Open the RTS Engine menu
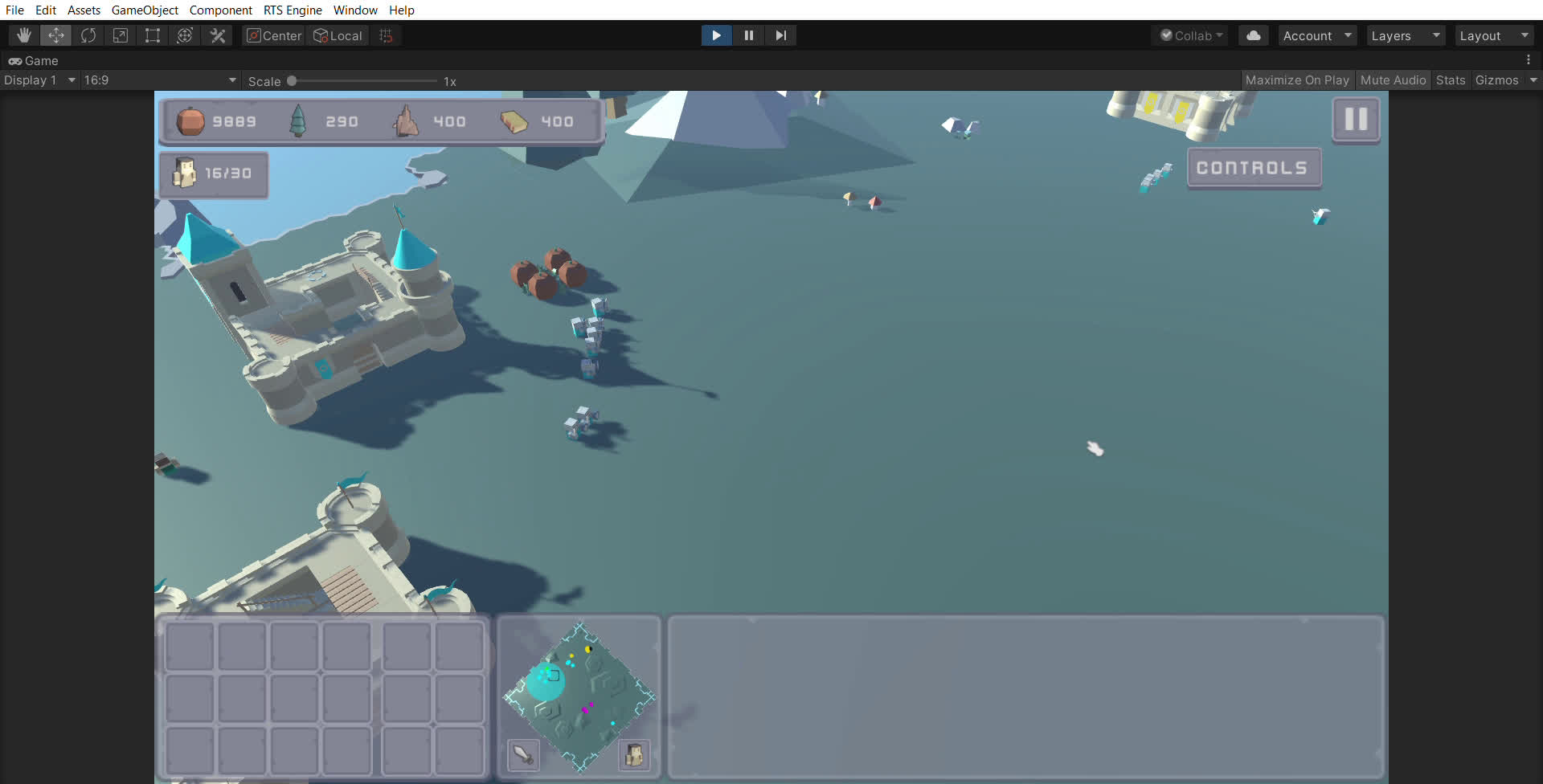This screenshot has width=1543, height=784. coord(293,10)
